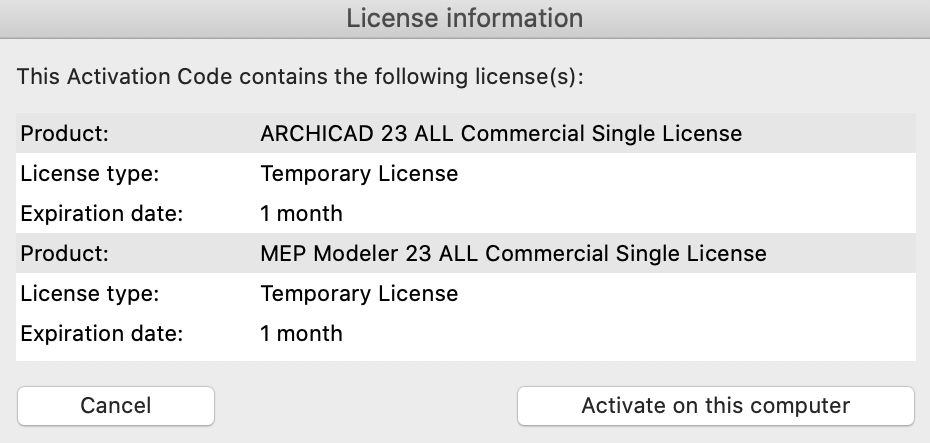
Task: Click Expiration date label under MEP Modeler
Action: (101, 333)
